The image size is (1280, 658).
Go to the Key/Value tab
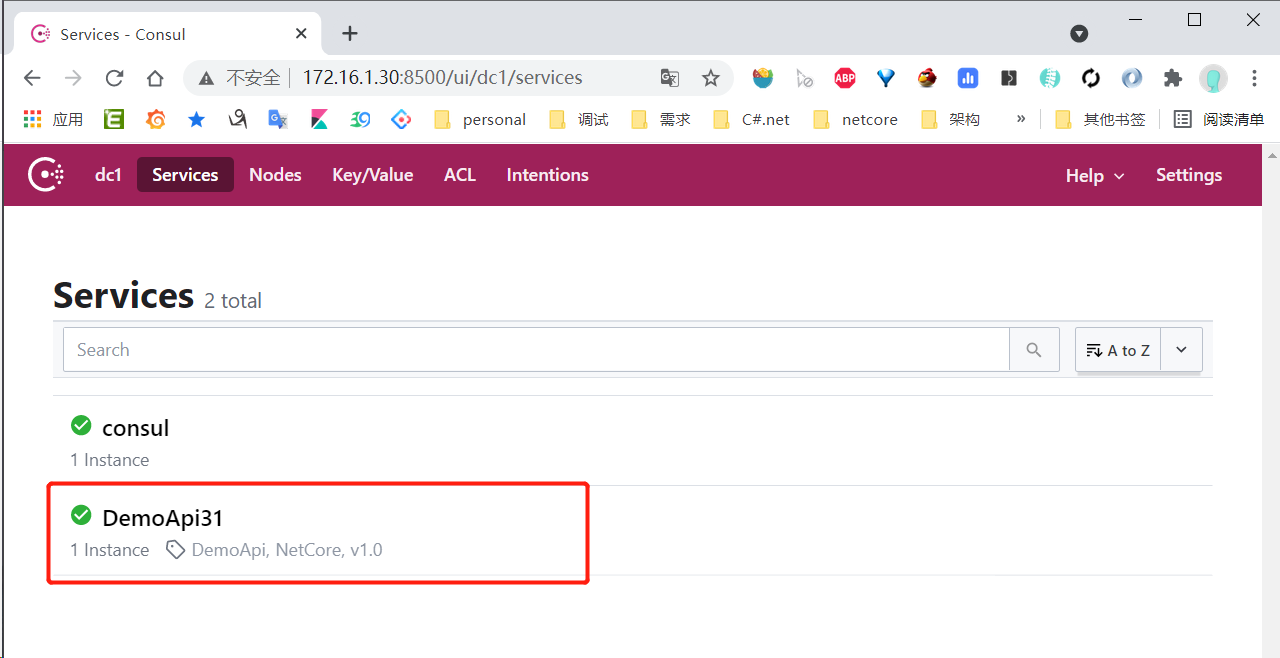click(x=372, y=175)
